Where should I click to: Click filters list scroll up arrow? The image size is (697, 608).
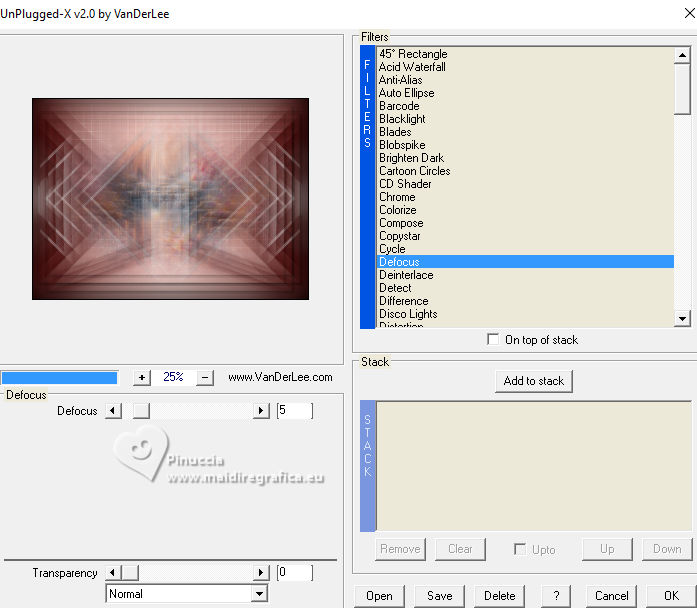click(x=682, y=55)
